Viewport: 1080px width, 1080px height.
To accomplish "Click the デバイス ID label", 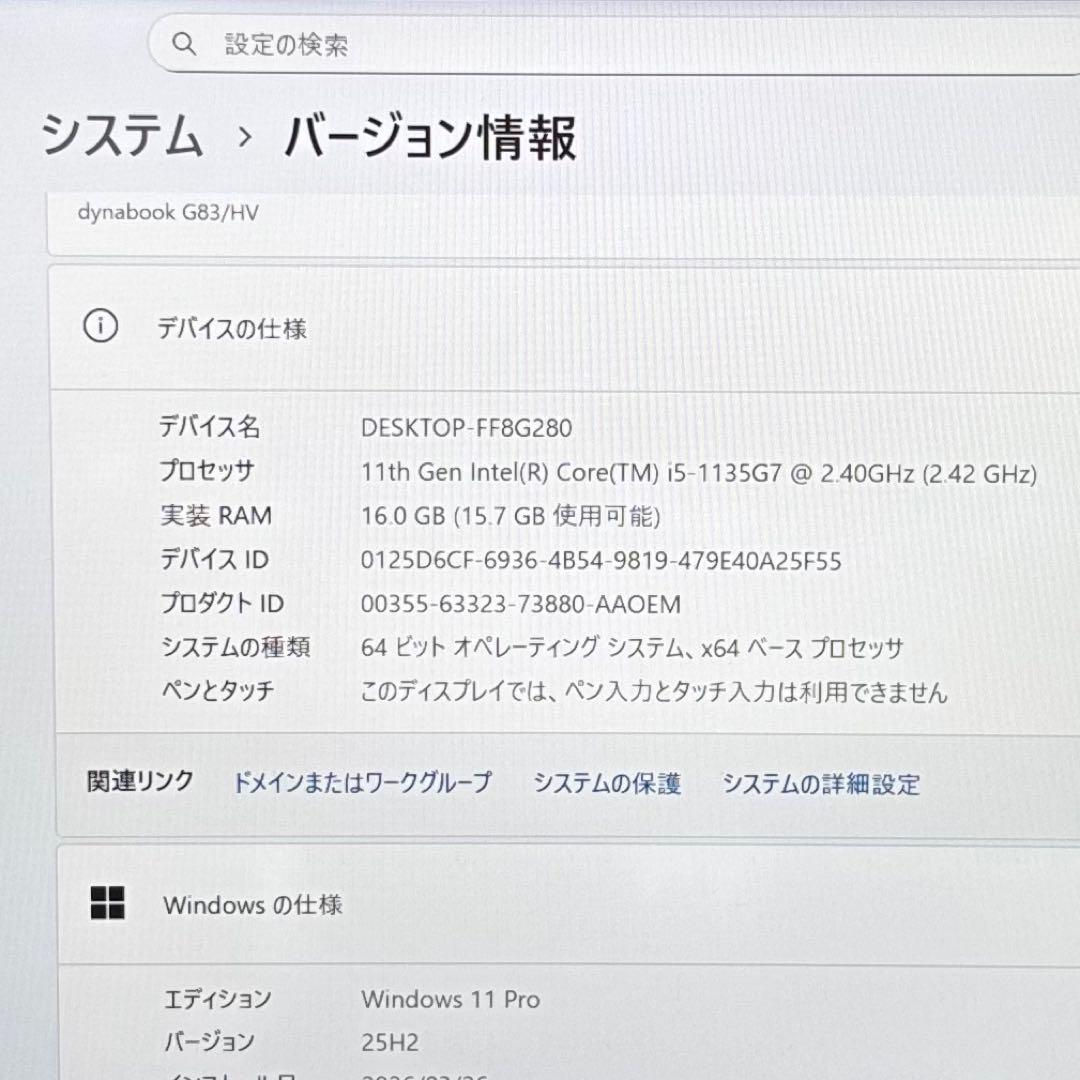I will (214, 559).
